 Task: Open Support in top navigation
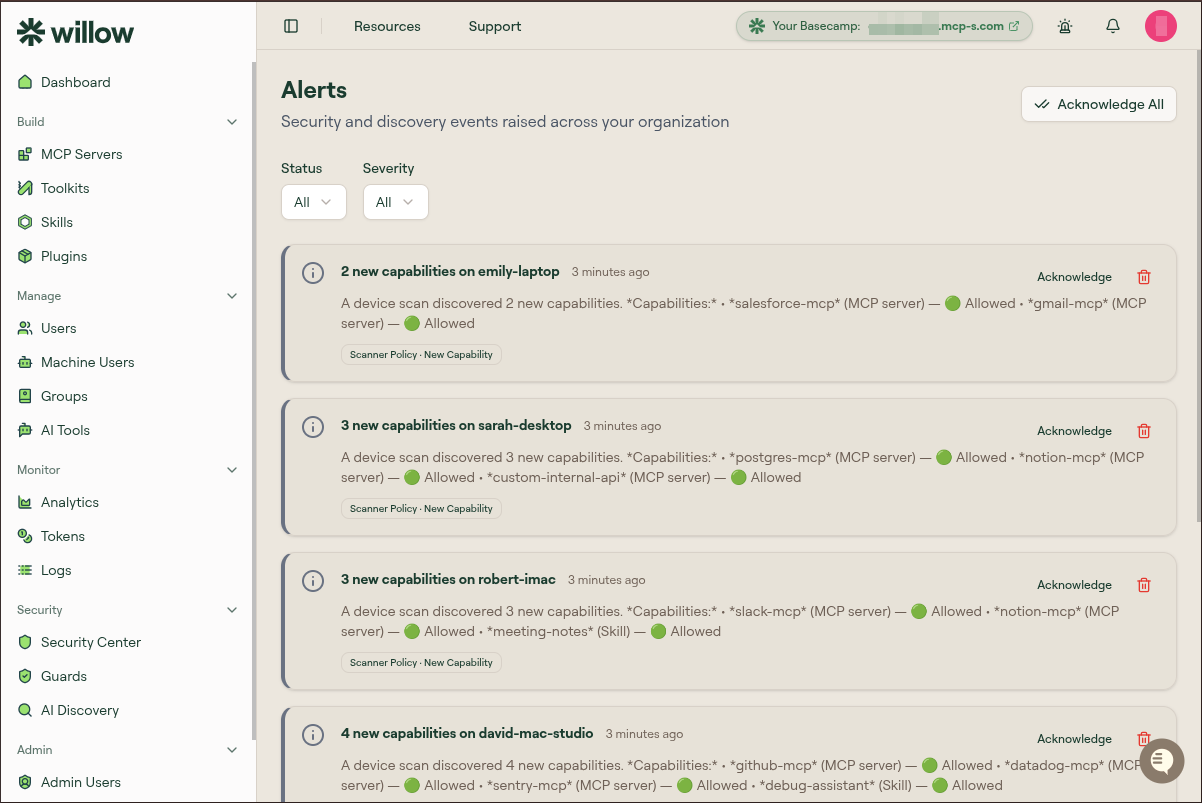point(495,26)
